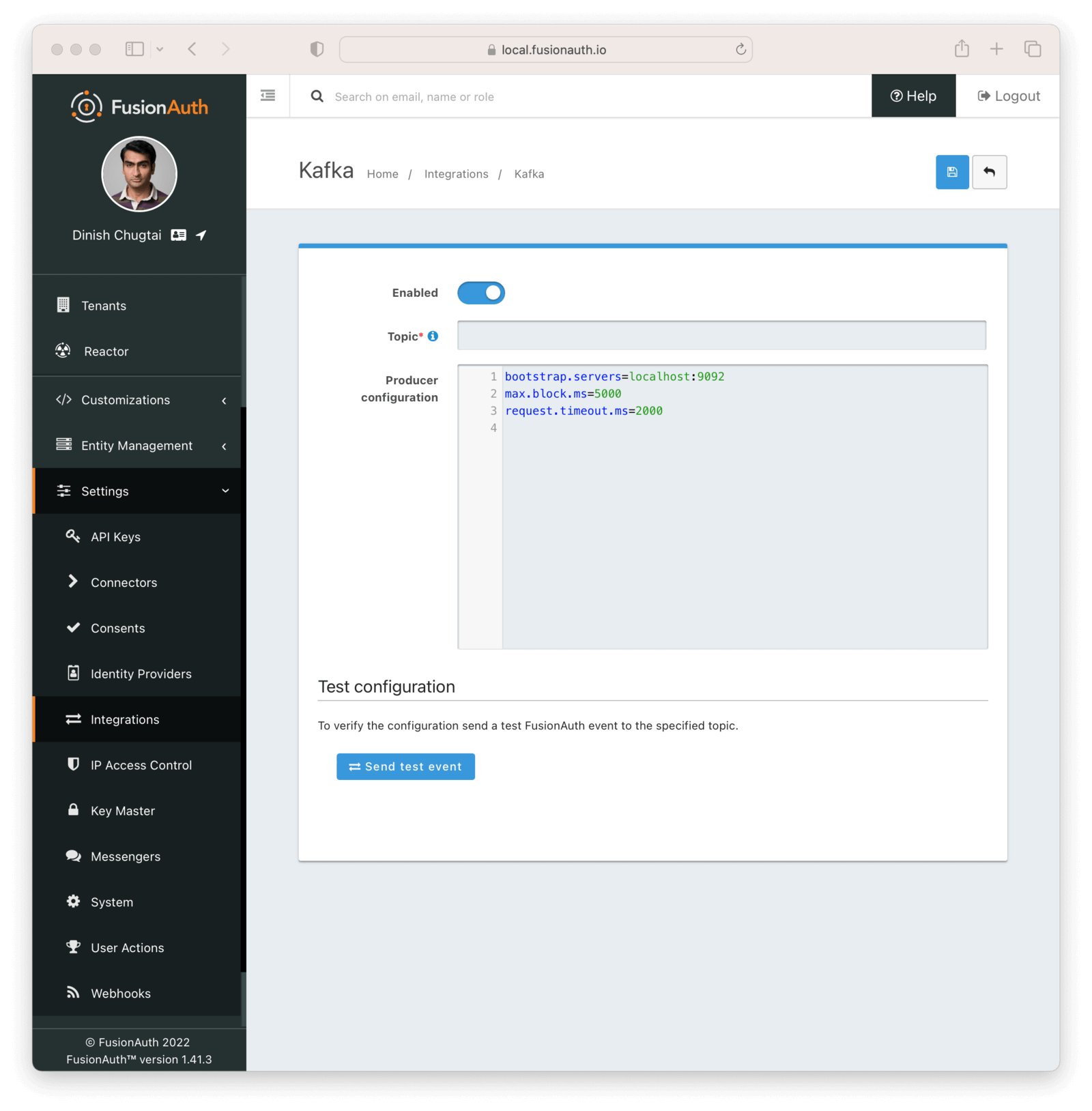This screenshot has height=1111, width=1092.
Task: Collapse the Settings menu
Action: click(136, 491)
